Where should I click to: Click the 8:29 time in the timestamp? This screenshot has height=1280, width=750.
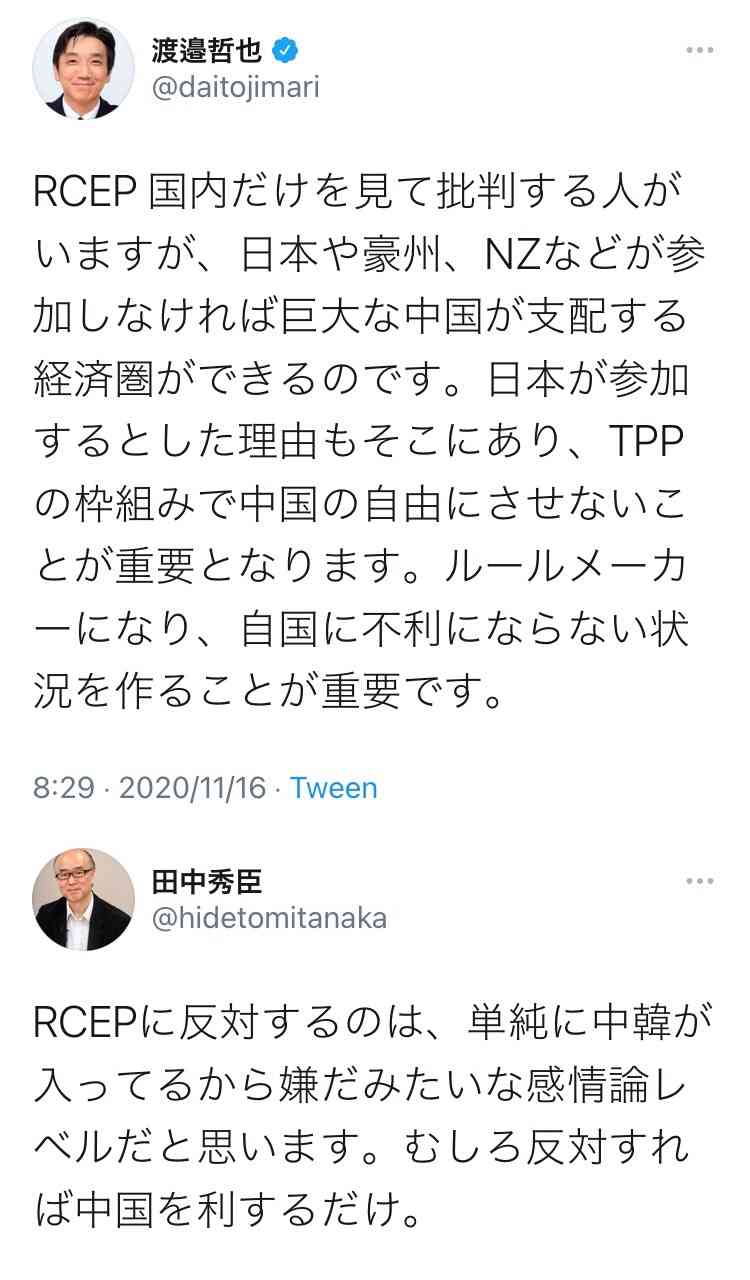pos(64,788)
